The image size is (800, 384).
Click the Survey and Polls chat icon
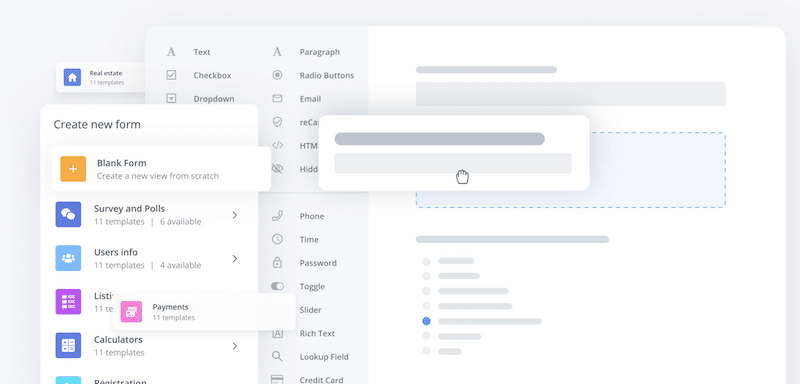[x=68, y=214]
